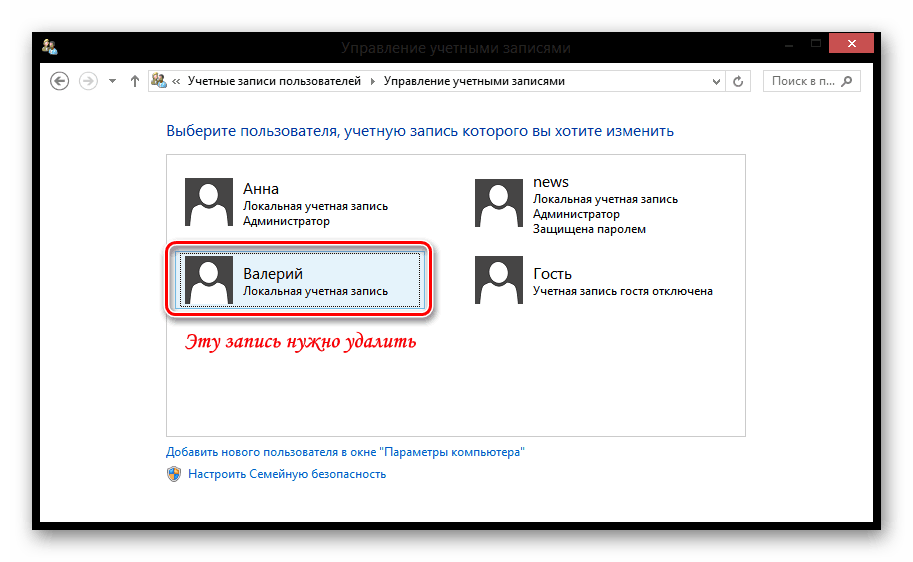
Task: Maximize the account management window
Action: (x=816, y=44)
